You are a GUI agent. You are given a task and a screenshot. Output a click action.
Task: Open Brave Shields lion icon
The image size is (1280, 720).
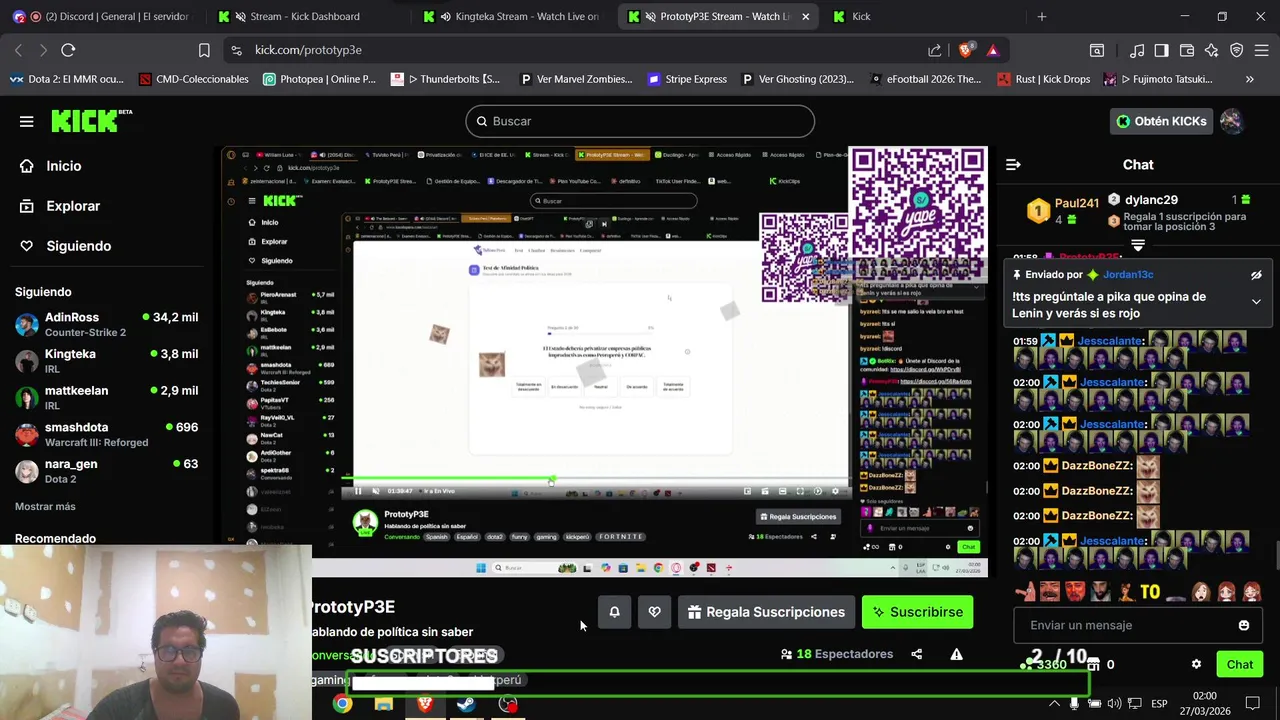[x=966, y=50]
